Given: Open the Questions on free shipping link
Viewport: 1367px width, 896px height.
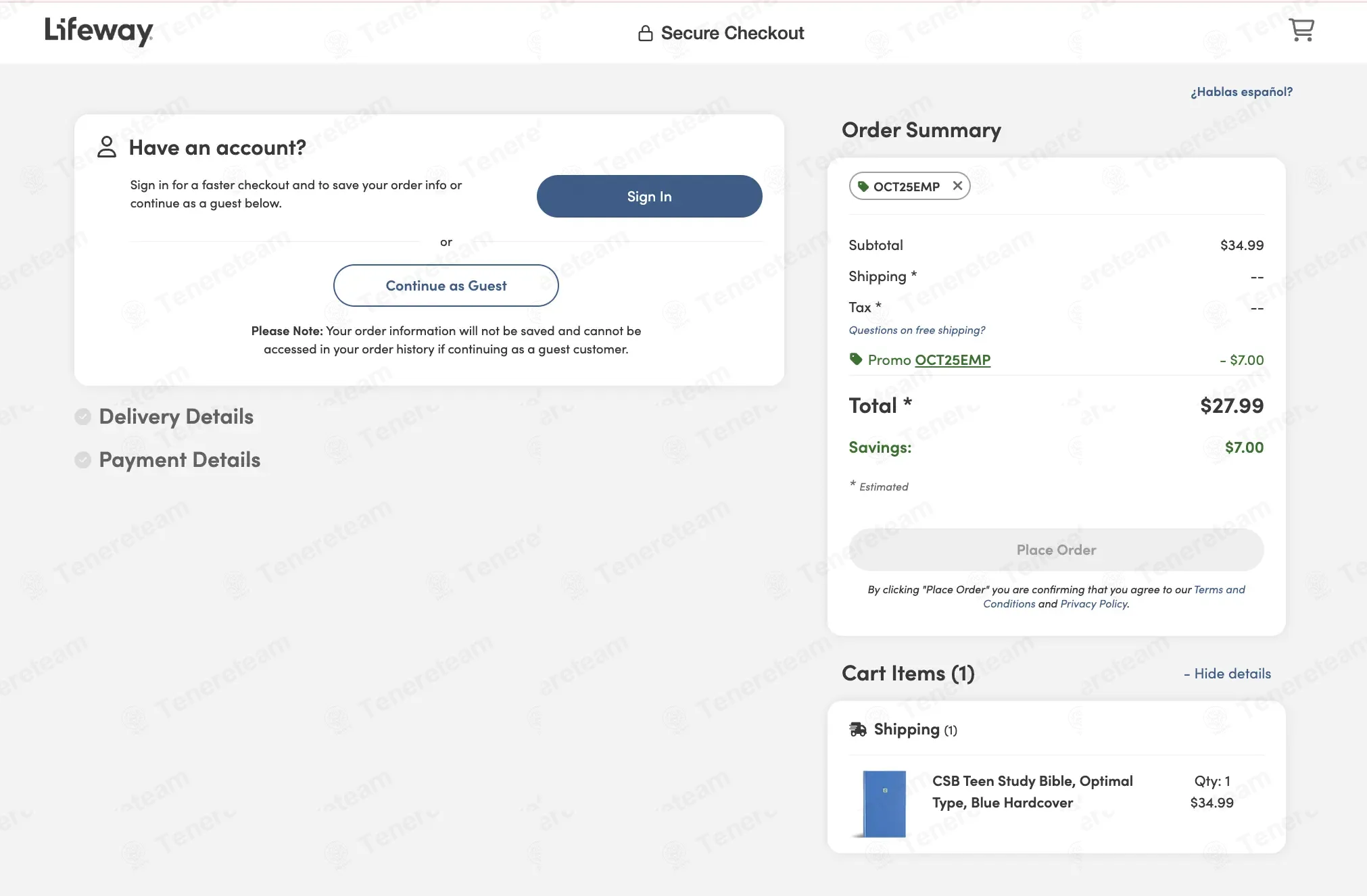Looking at the screenshot, I should coord(917,330).
